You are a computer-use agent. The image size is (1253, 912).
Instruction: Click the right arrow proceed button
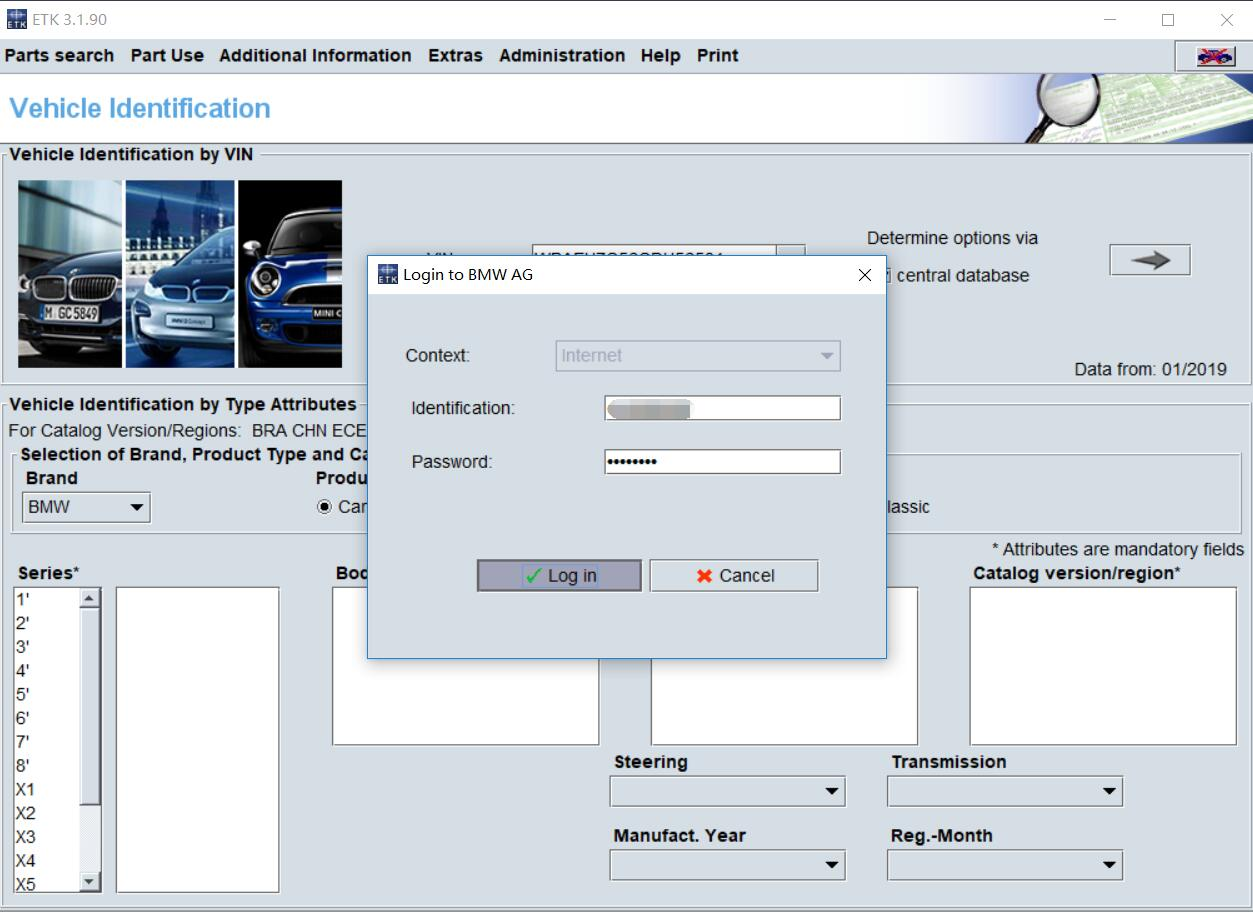(x=1150, y=260)
